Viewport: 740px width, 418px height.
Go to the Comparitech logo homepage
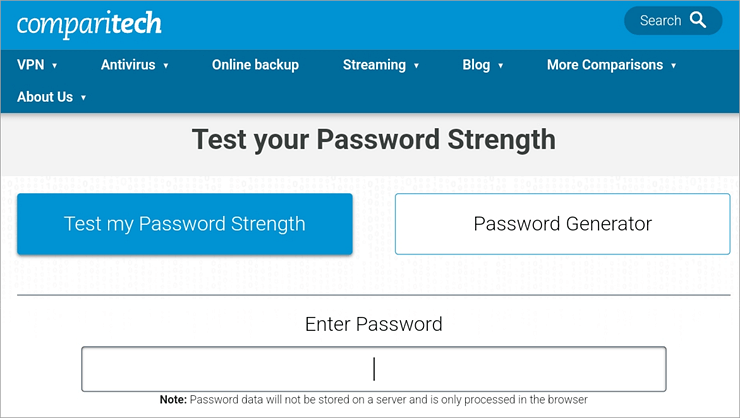90,24
